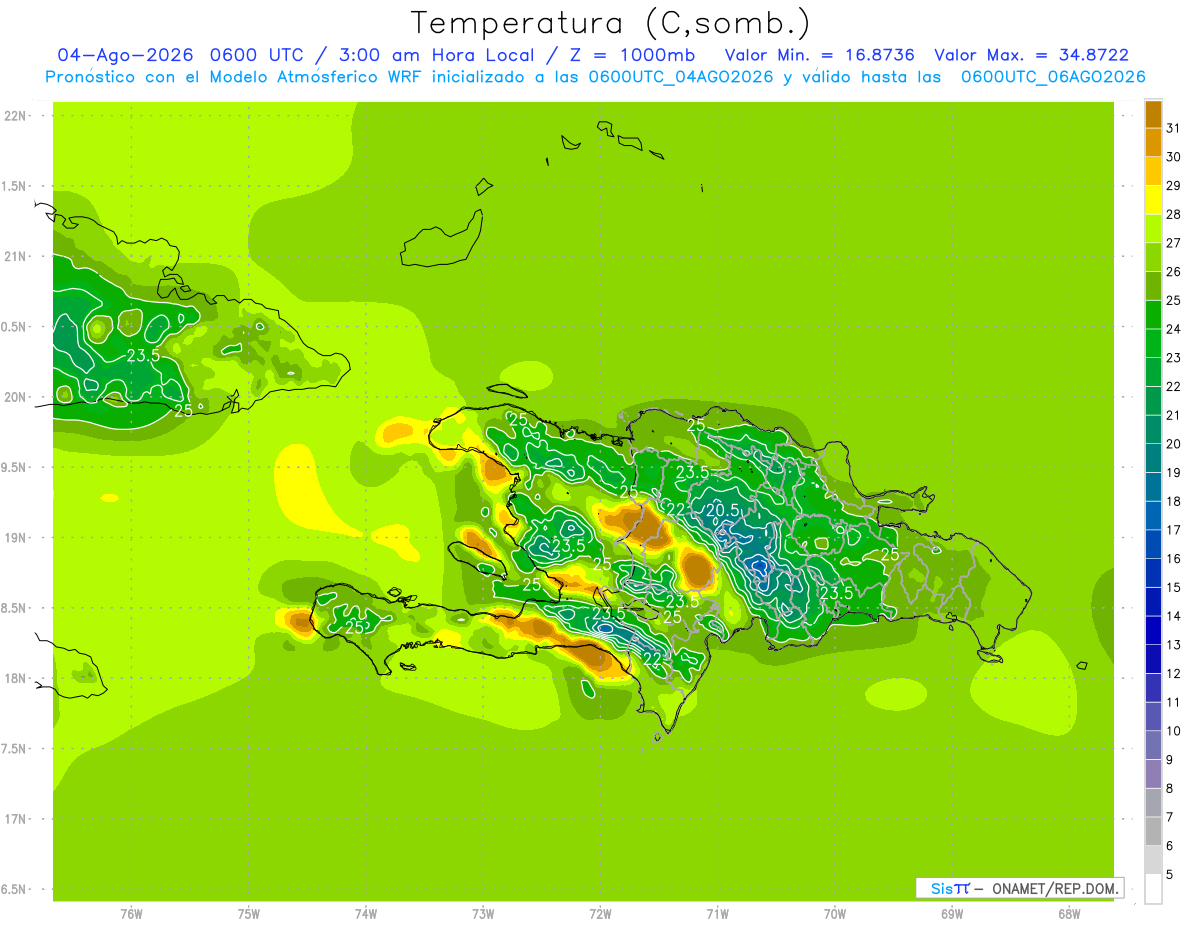Image resolution: width=1200 pixels, height=927 pixels.
Task: Click the "71W" longitude label
Action: click(717, 913)
